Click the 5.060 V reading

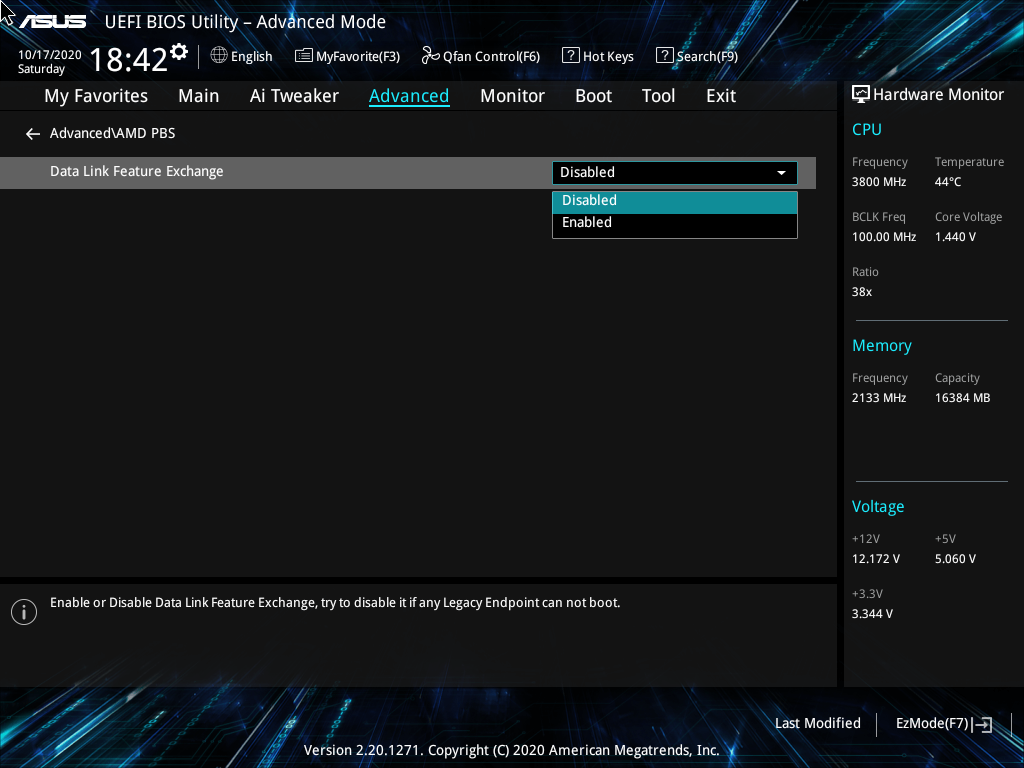coord(955,559)
